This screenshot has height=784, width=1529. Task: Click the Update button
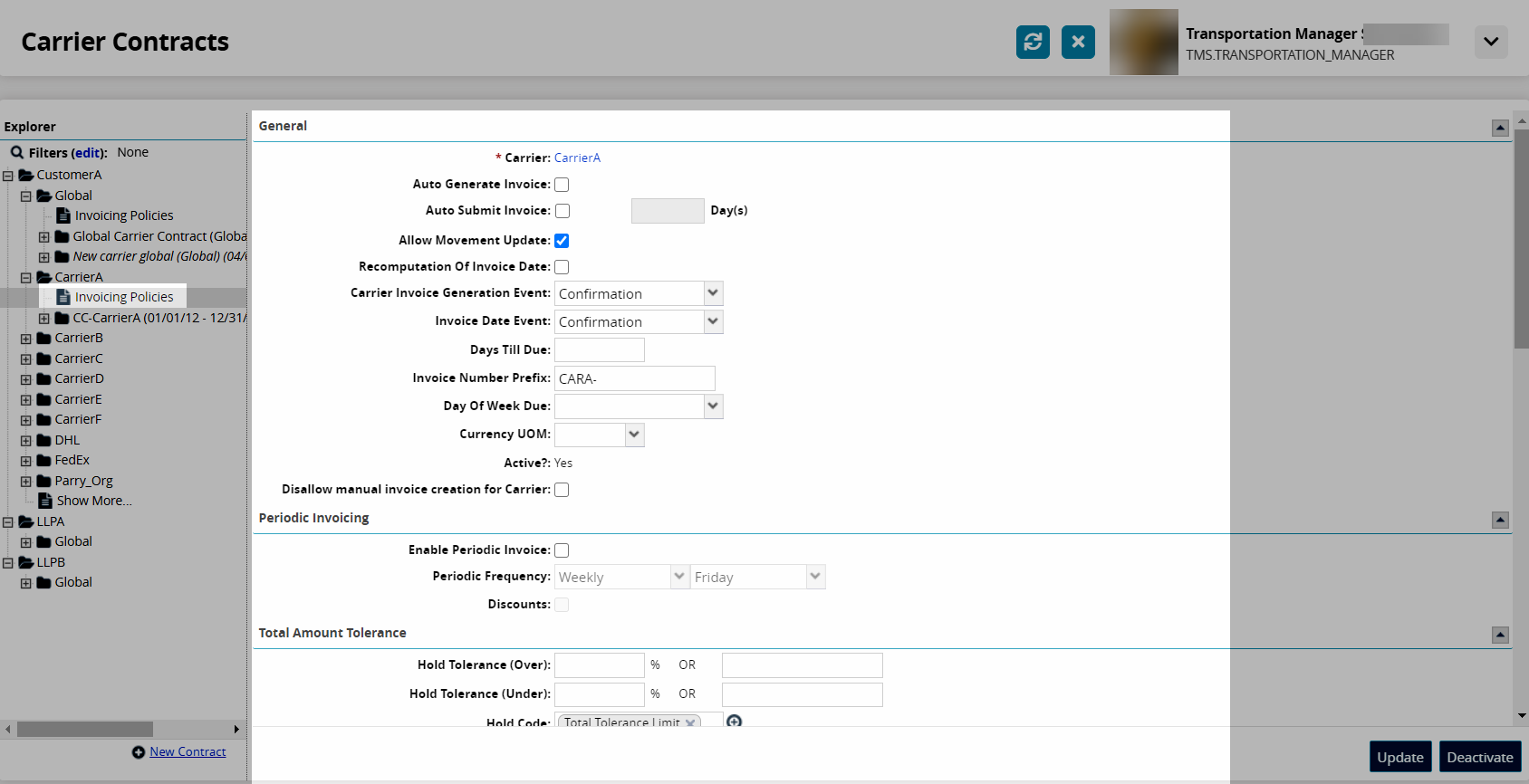tap(1399, 757)
